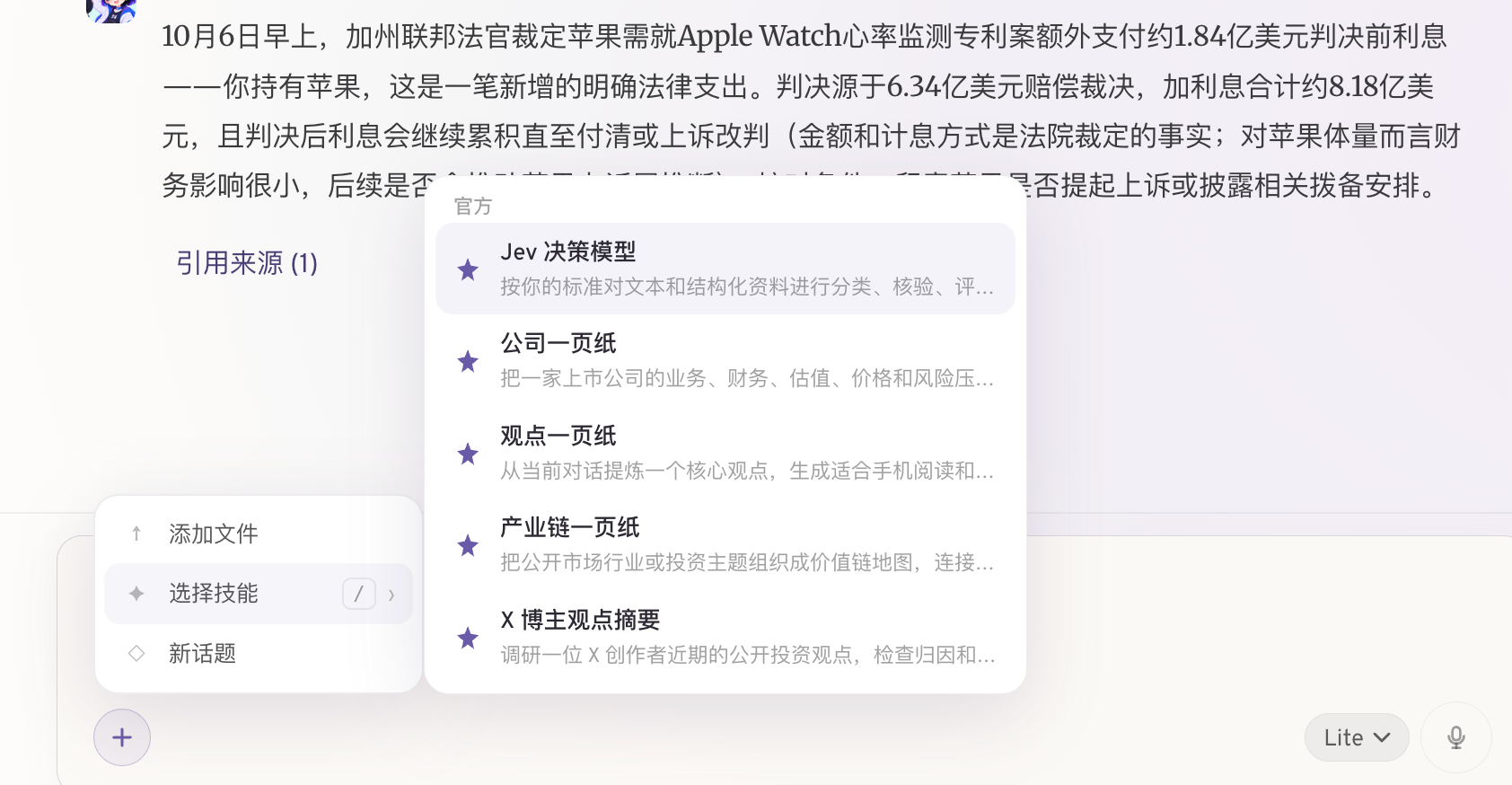
Task: Click the description text under Jev 决策模型
Action: point(747,287)
